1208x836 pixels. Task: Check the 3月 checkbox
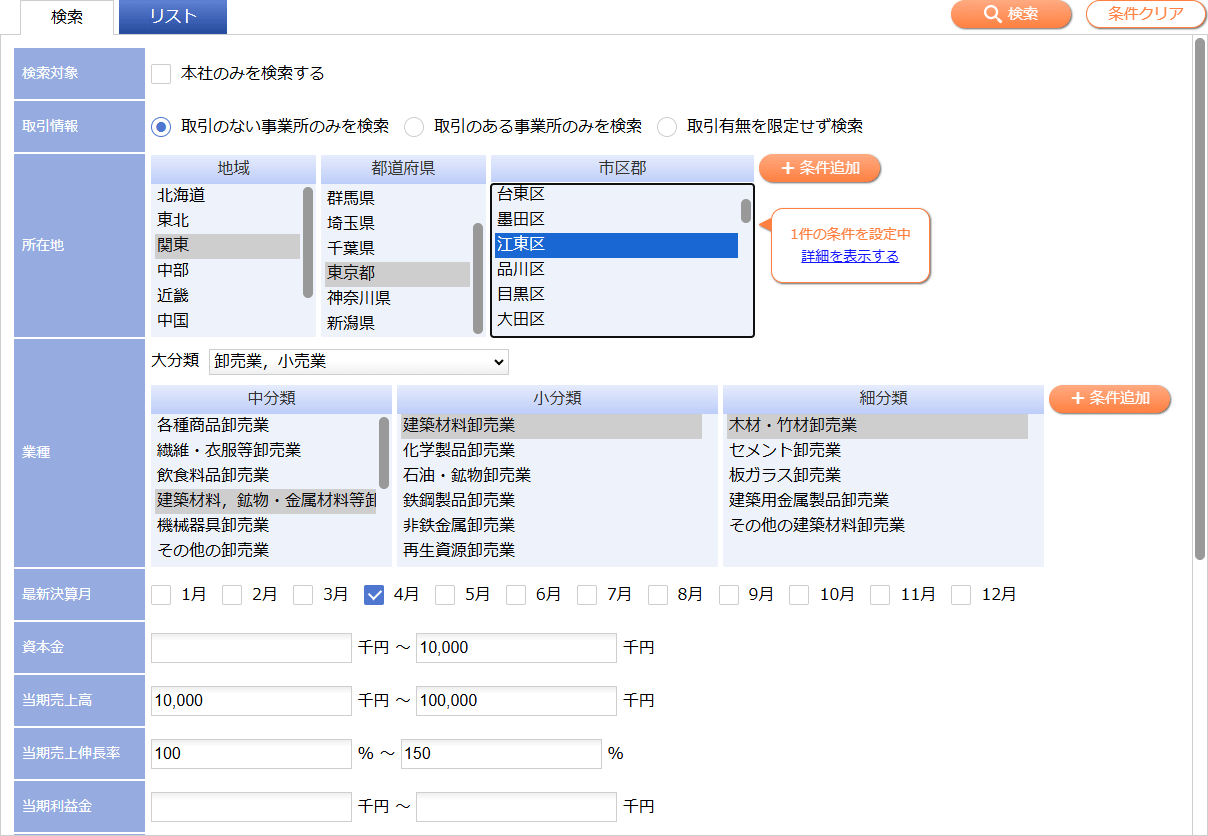tap(303, 595)
